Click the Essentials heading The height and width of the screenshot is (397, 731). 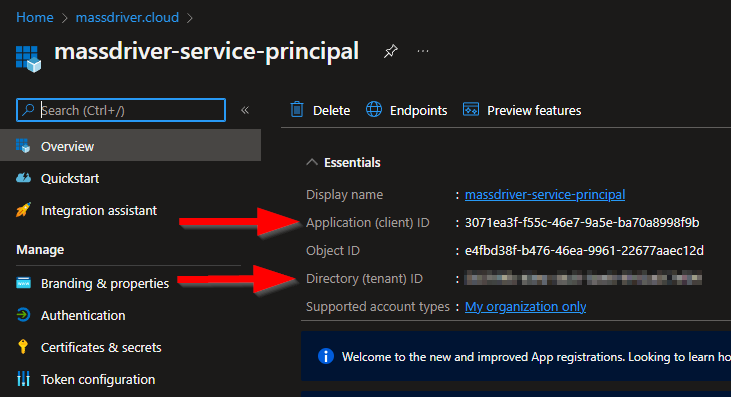click(352, 162)
